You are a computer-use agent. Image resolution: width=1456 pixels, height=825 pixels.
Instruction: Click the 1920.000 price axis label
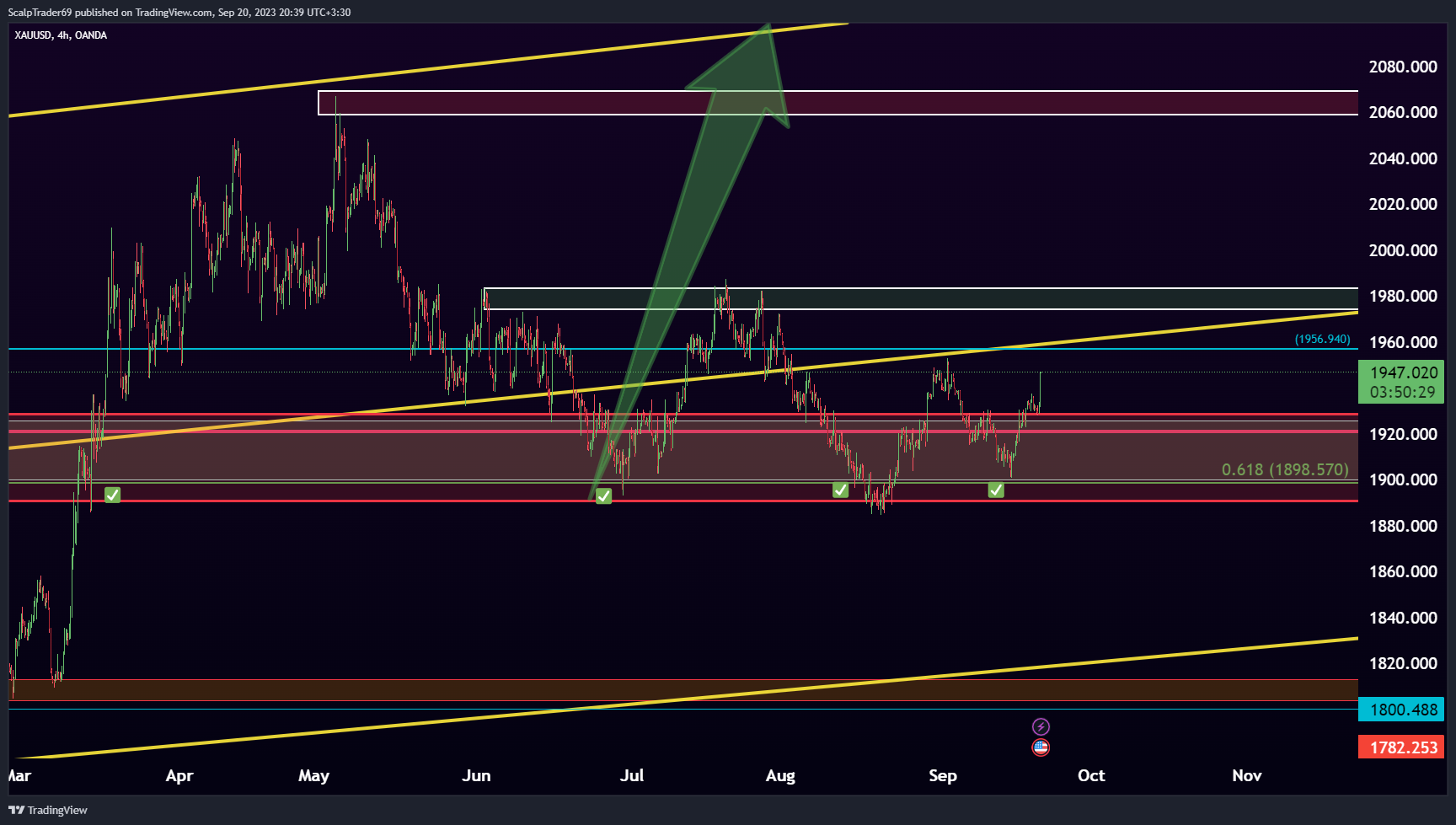pyautogui.click(x=1403, y=434)
